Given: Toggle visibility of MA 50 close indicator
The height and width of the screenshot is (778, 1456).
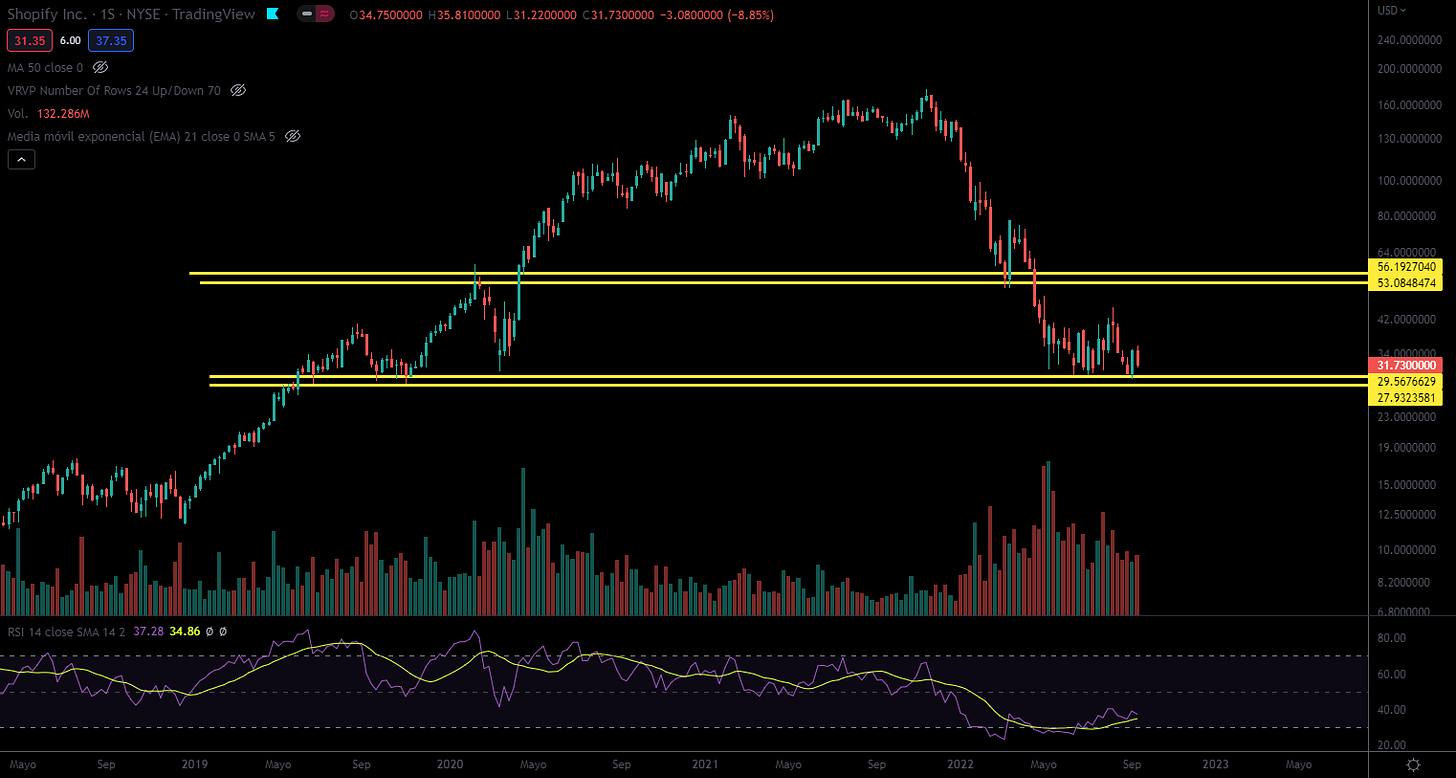Looking at the screenshot, I should point(100,67).
